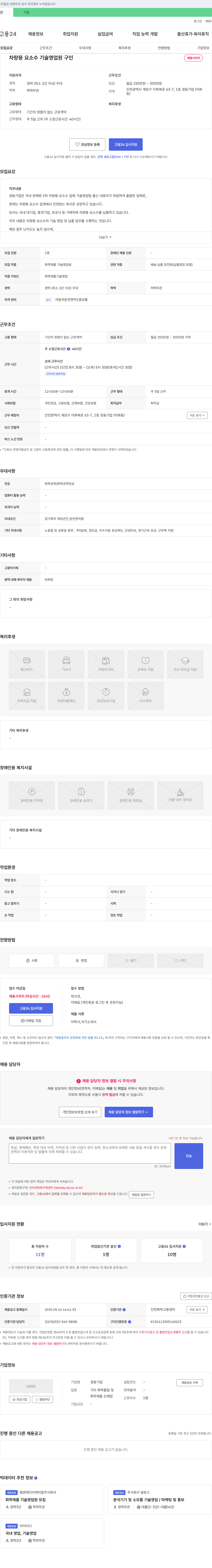Viewport: 212px width, 1568px height.
Task: Select the 기숙사 welfare icon
Action: (66, 664)
